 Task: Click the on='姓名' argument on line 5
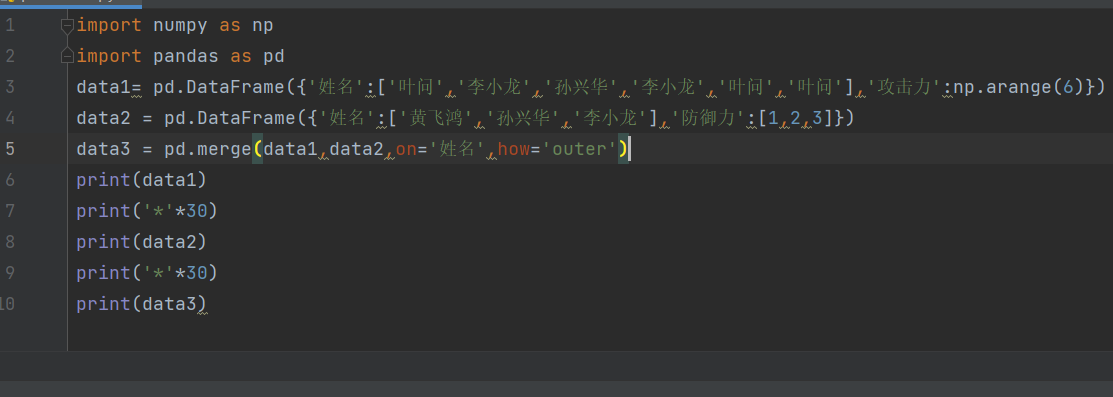point(440,149)
